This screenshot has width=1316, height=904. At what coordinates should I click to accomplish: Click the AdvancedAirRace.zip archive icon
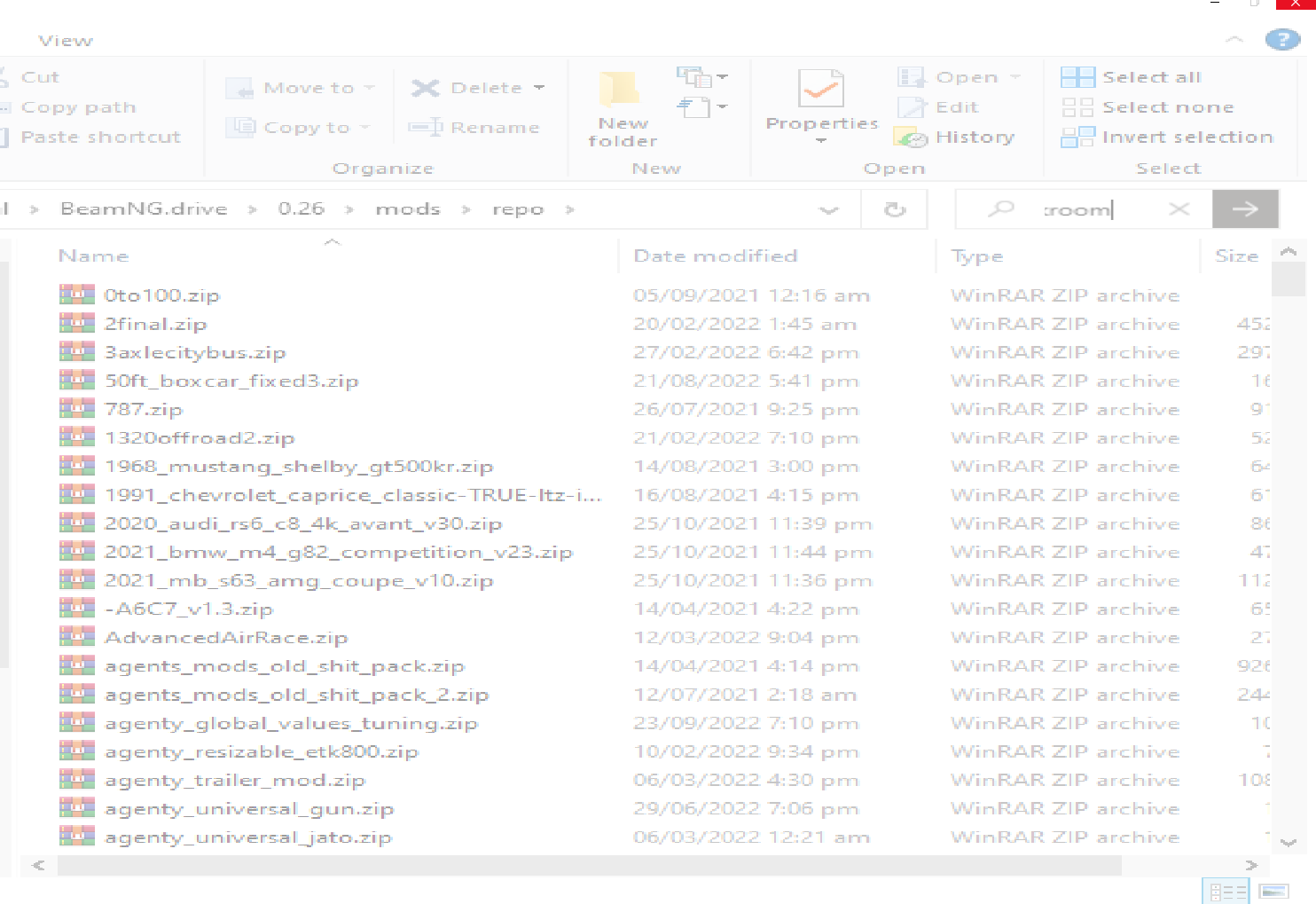tap(77, 637)
